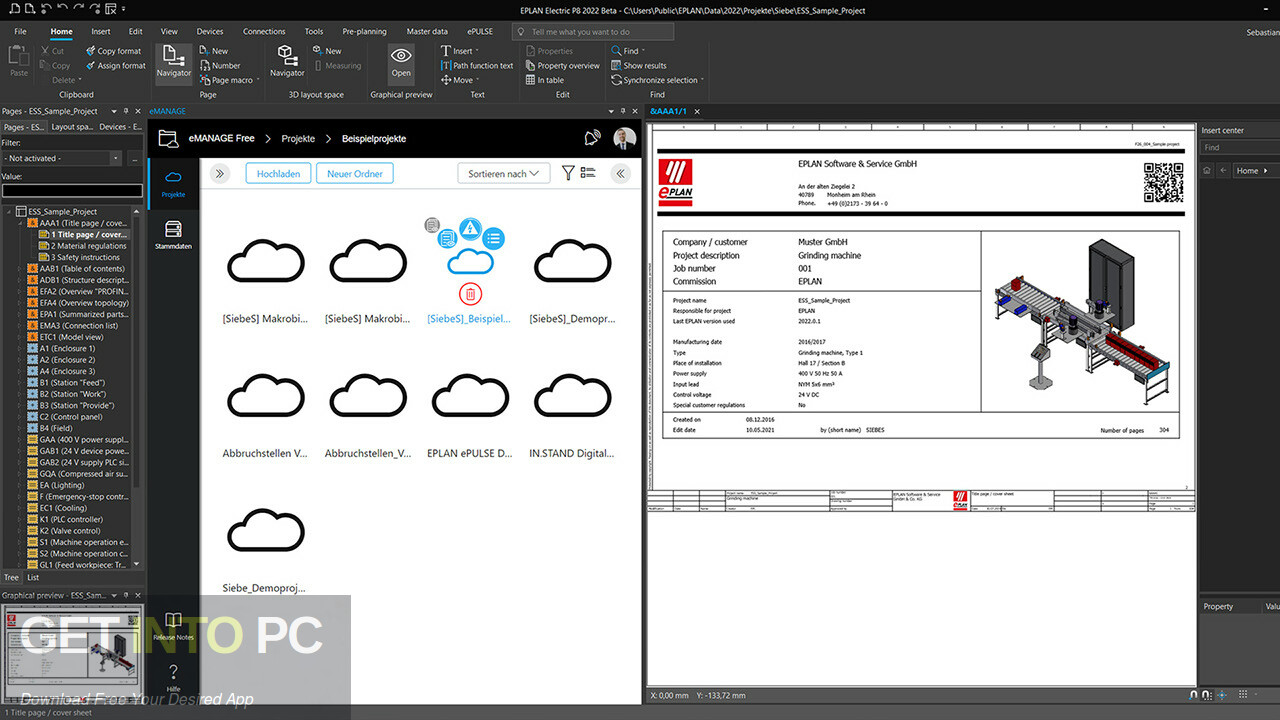Toggle eMANAGE list view icon
Screen dimensions: 1280x720
588,173
